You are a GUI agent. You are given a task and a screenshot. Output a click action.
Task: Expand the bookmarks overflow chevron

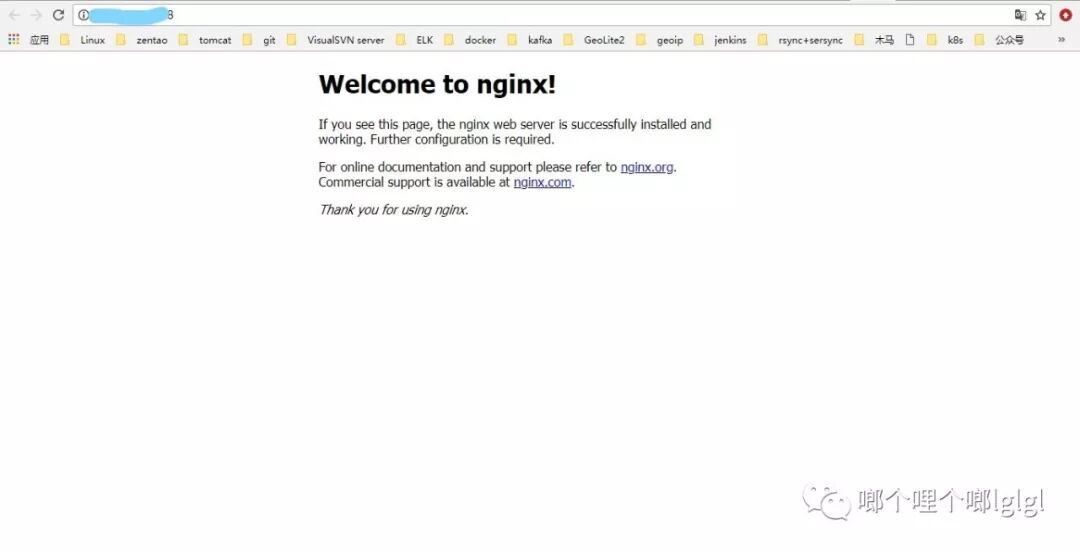point(1061,40)
